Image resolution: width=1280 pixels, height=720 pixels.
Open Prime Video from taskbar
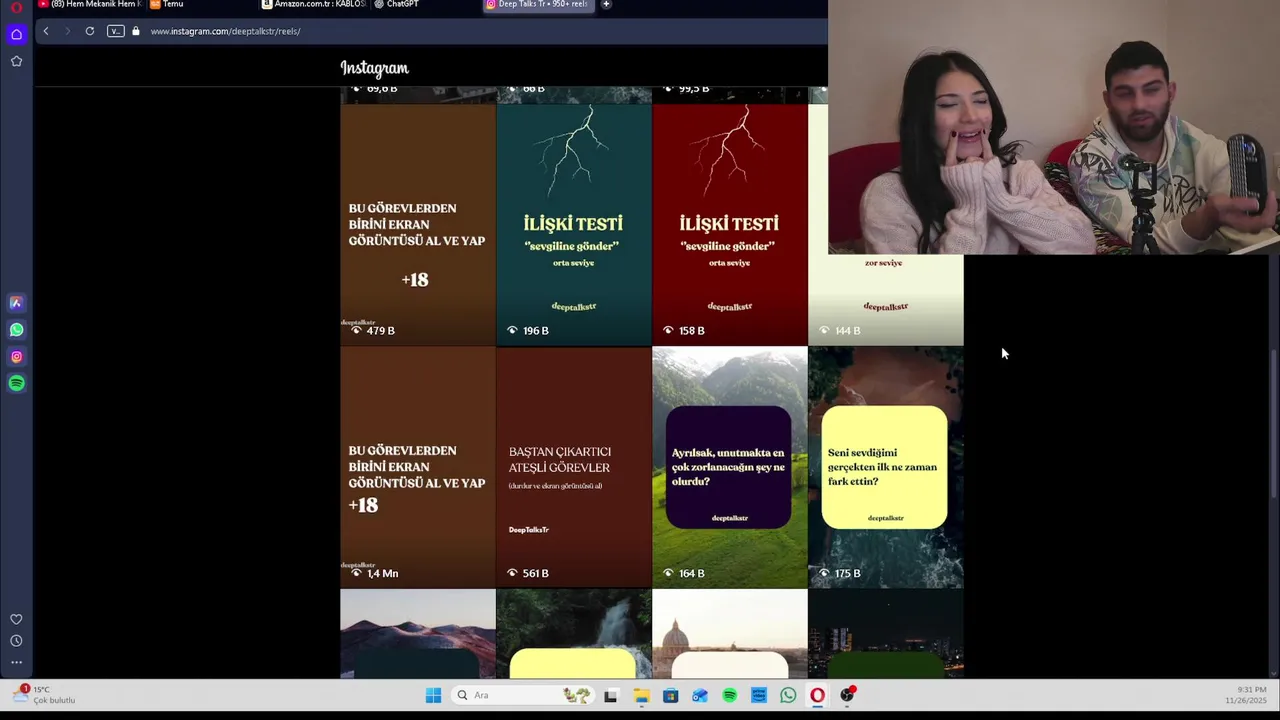coord(759,695)
